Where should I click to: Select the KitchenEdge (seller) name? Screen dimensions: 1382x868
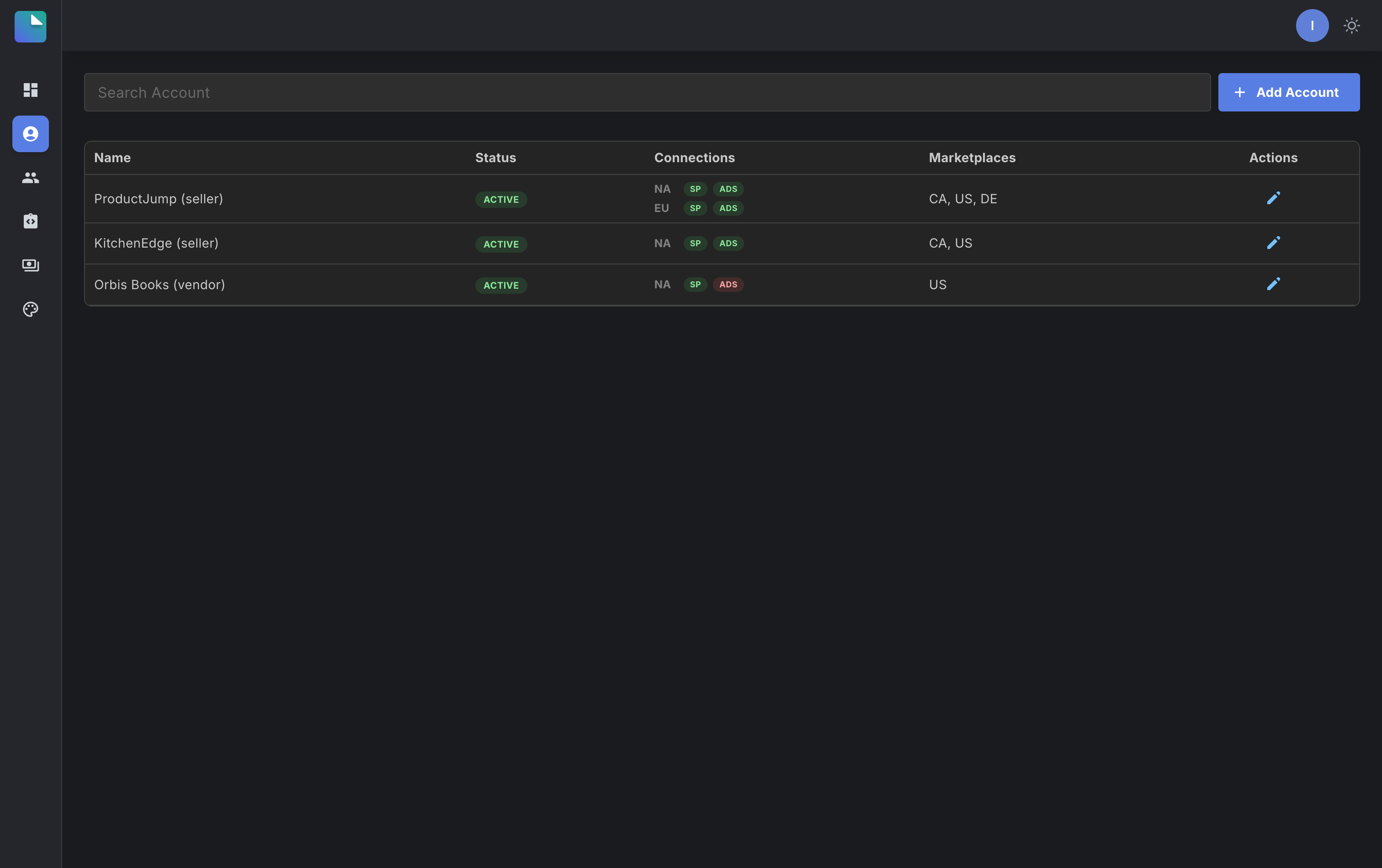pos(156,243)
